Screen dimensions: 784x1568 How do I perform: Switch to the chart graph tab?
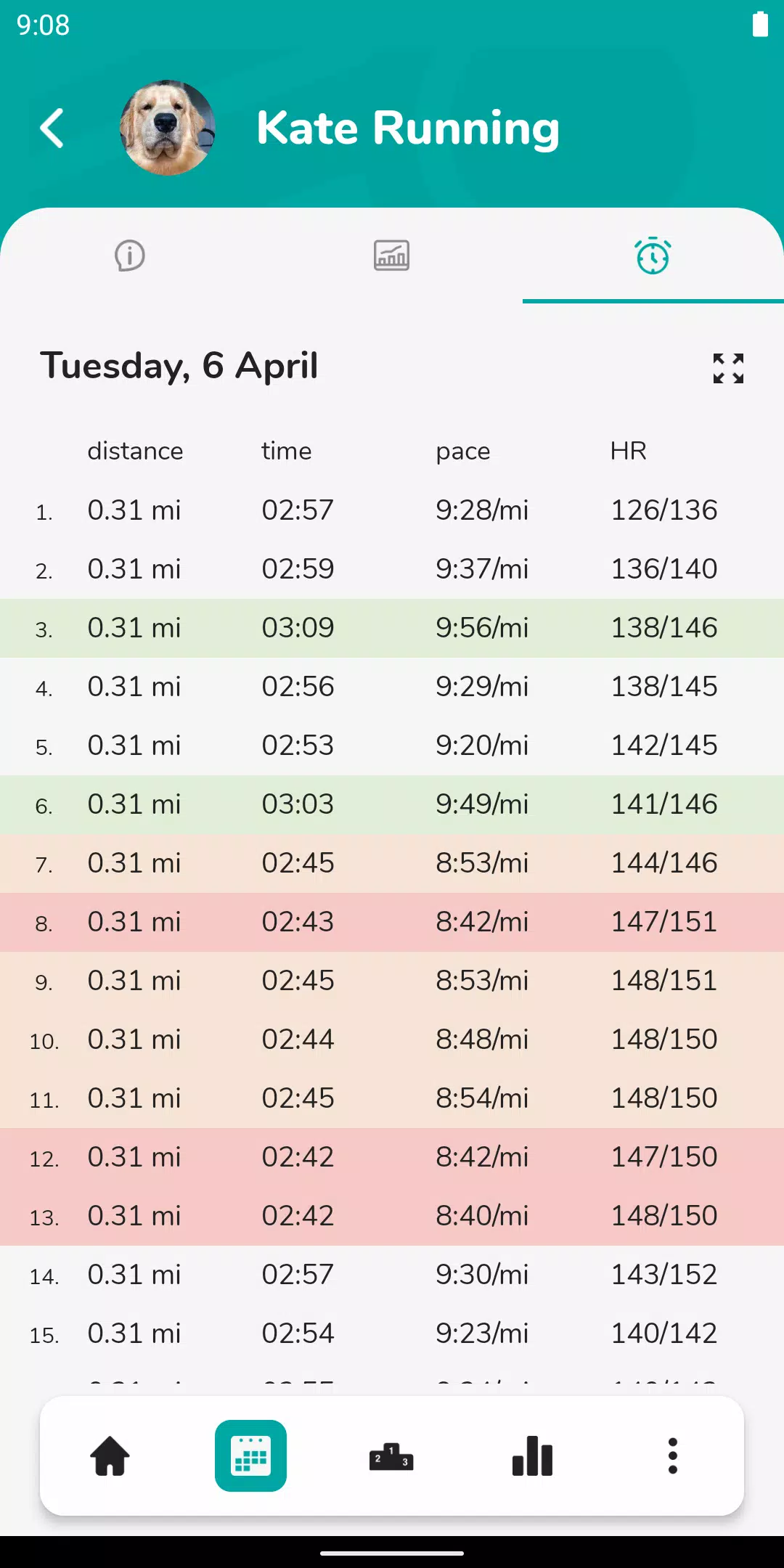point(391,256)
